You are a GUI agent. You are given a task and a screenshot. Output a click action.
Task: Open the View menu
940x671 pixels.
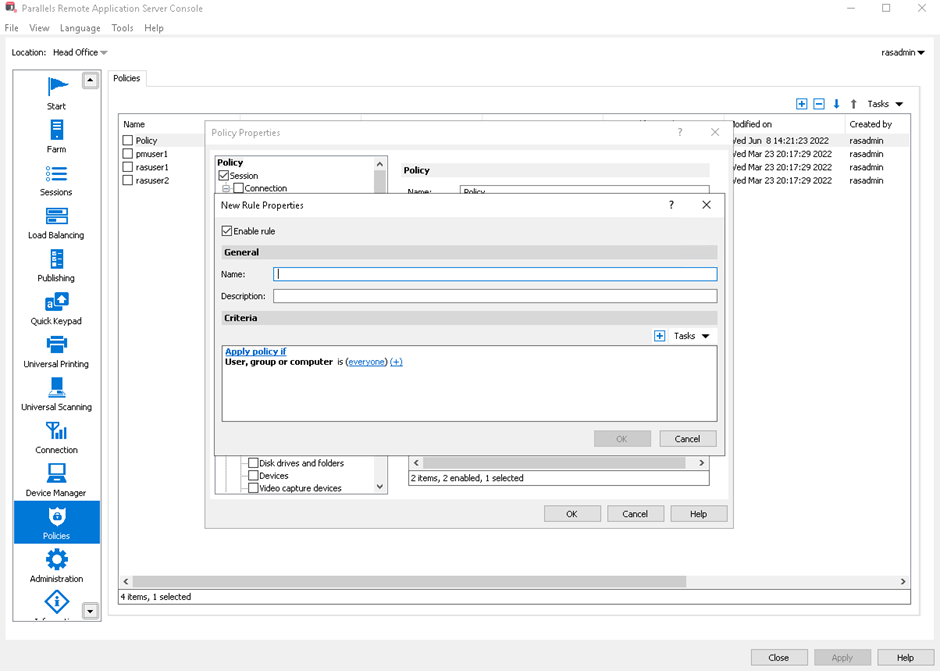[x=39, y=28]
